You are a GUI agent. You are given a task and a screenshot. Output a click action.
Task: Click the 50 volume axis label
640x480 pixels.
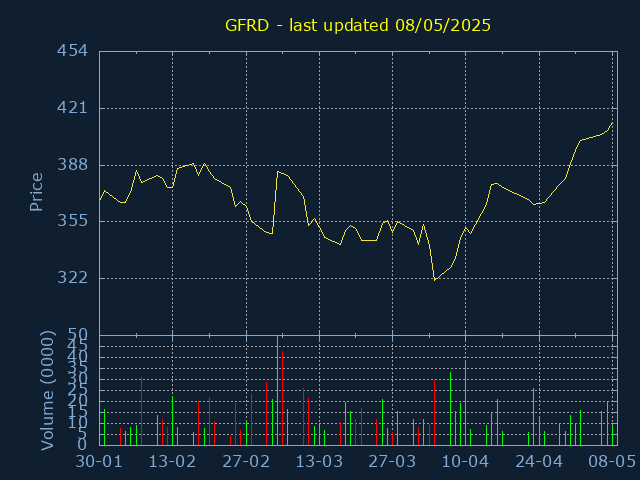pyautogui.click(x=78, y=336)
